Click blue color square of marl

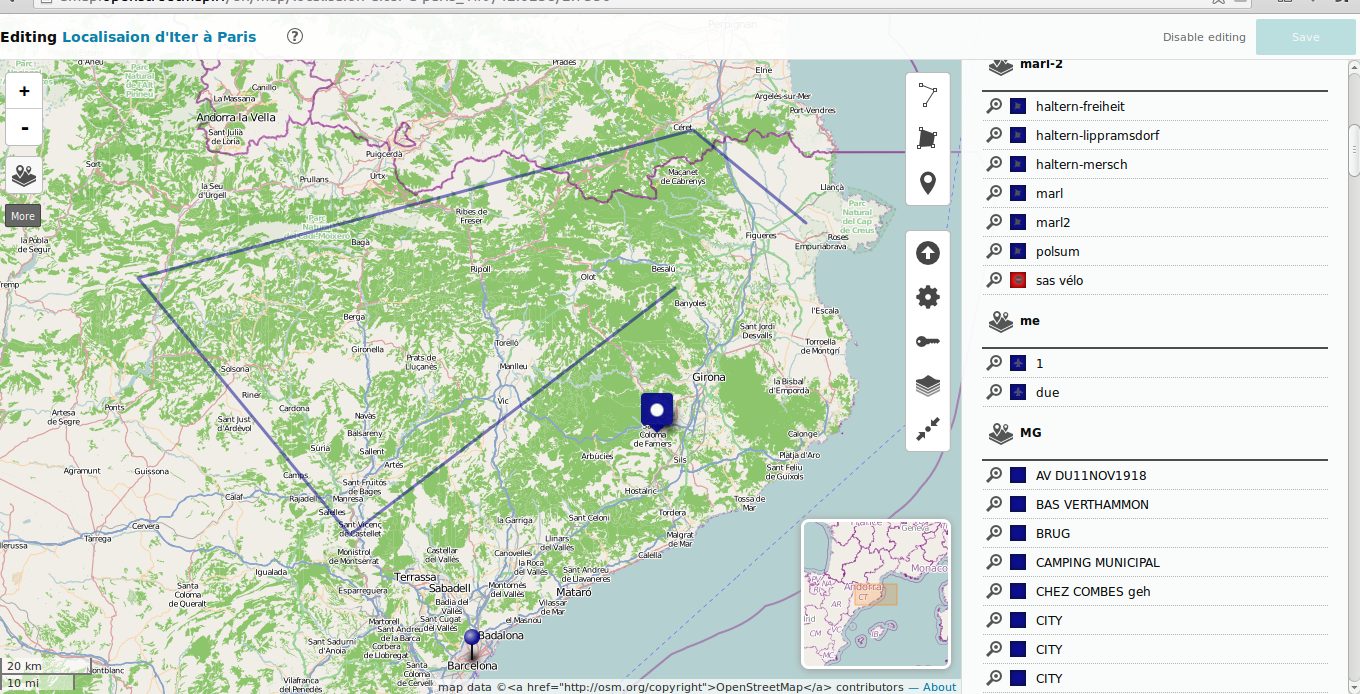[1018, 193]
